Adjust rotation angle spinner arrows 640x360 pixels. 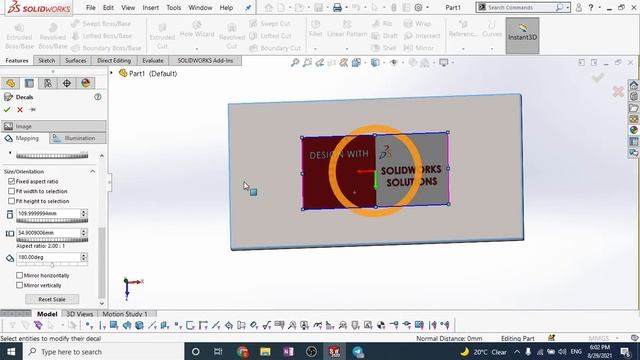click(x=84, y=257)
